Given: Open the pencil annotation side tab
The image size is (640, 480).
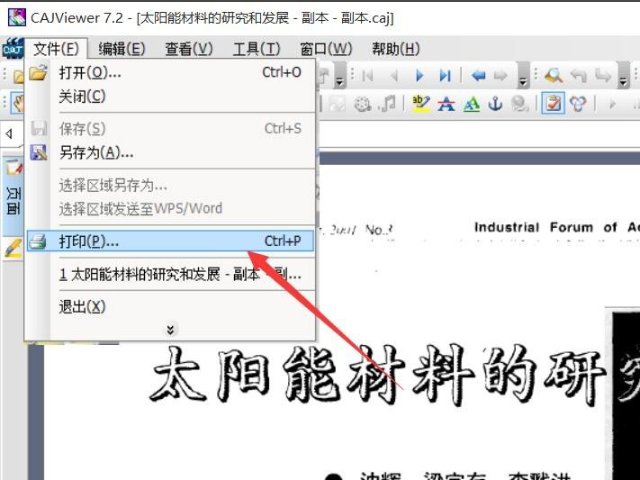Looking at the screenshot, I should (x=13, y=249).
